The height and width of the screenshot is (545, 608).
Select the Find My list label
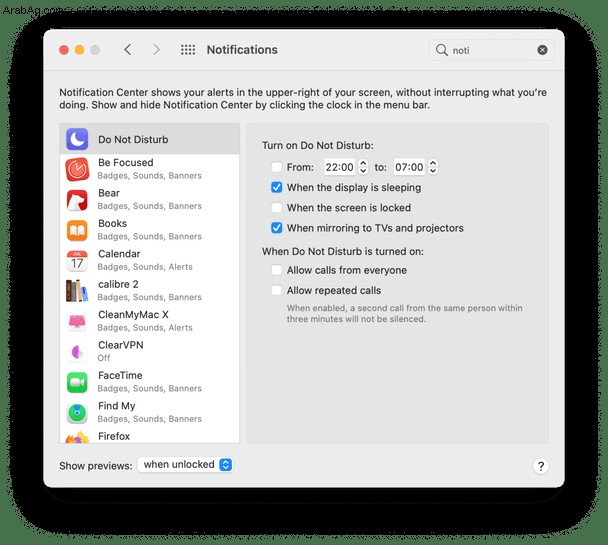pyautogui.click(x=117, y=406)
